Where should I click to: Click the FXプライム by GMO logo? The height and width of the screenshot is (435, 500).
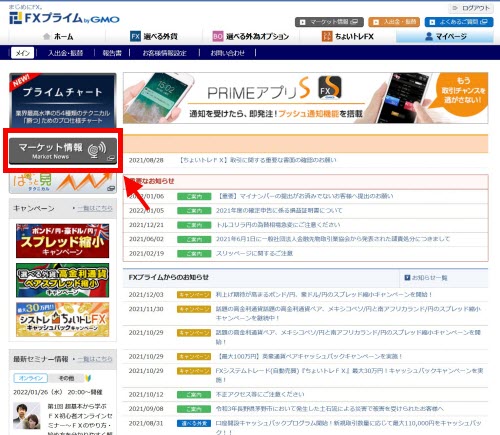coord(64,18)
